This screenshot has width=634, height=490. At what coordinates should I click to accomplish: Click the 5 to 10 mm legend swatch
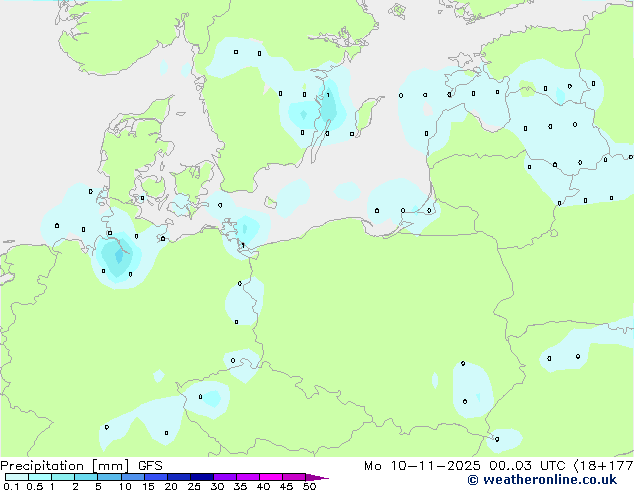coord(109,477)
